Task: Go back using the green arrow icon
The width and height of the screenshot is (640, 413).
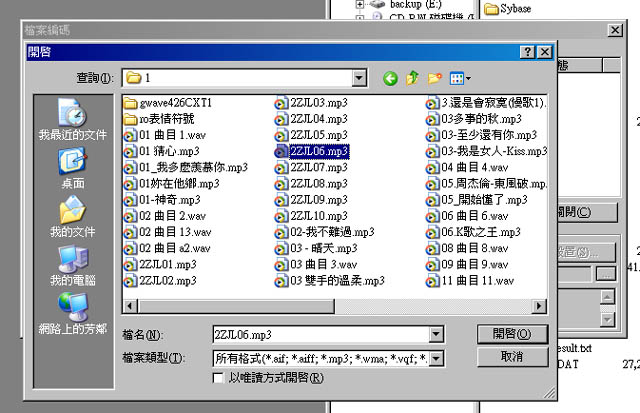Action: pos(390,78)
